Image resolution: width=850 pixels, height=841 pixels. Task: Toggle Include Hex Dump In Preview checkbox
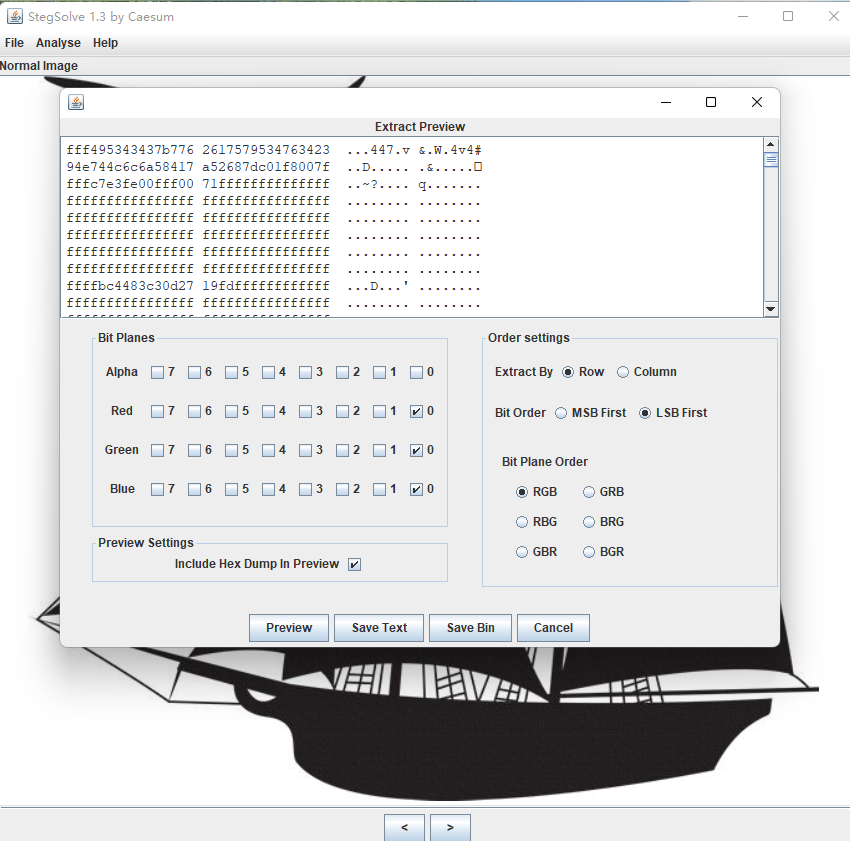pyautogui.click(x=355, y=564)
